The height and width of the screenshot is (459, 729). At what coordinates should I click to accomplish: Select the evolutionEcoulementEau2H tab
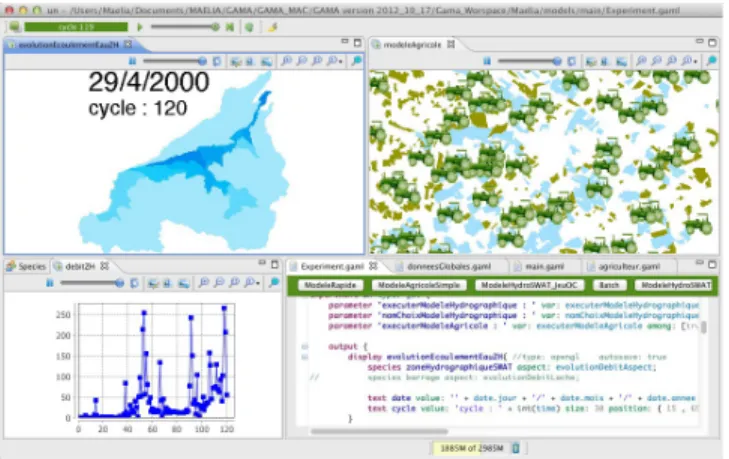tap(69, 45)
